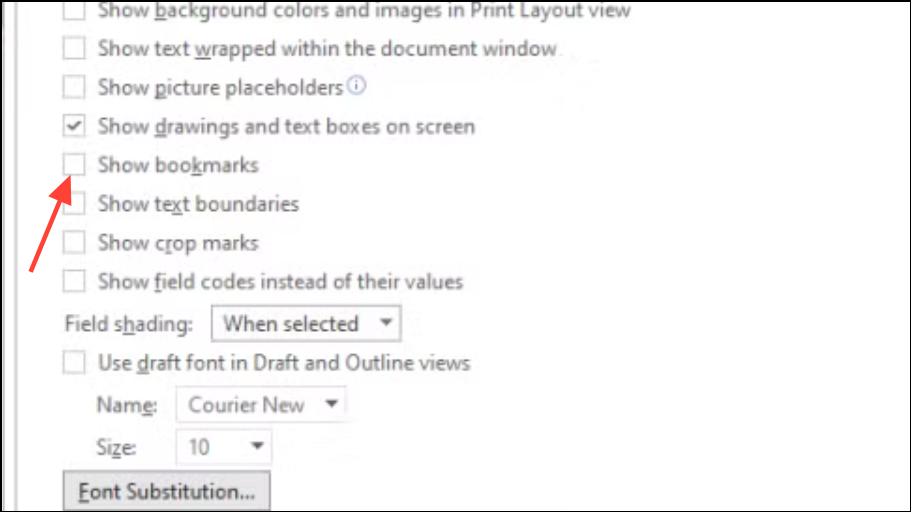Click the When selected field value
The width and height of the screenshot is (911, 512).
tap(291, 324)
